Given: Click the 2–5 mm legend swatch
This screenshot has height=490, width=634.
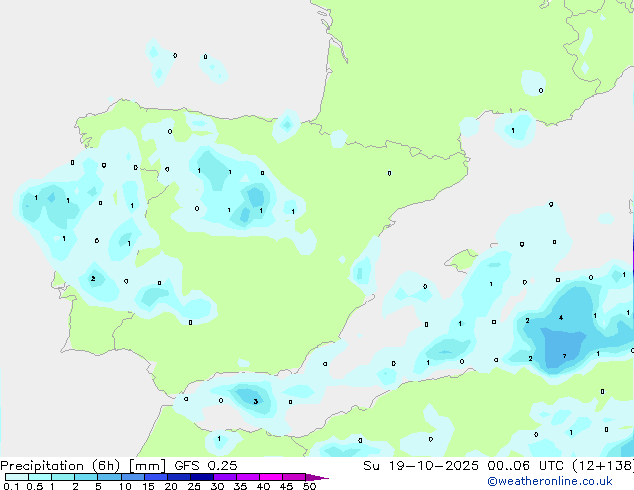Looking at the screenshot, I should pyautogui.click(x=86, y=477).
